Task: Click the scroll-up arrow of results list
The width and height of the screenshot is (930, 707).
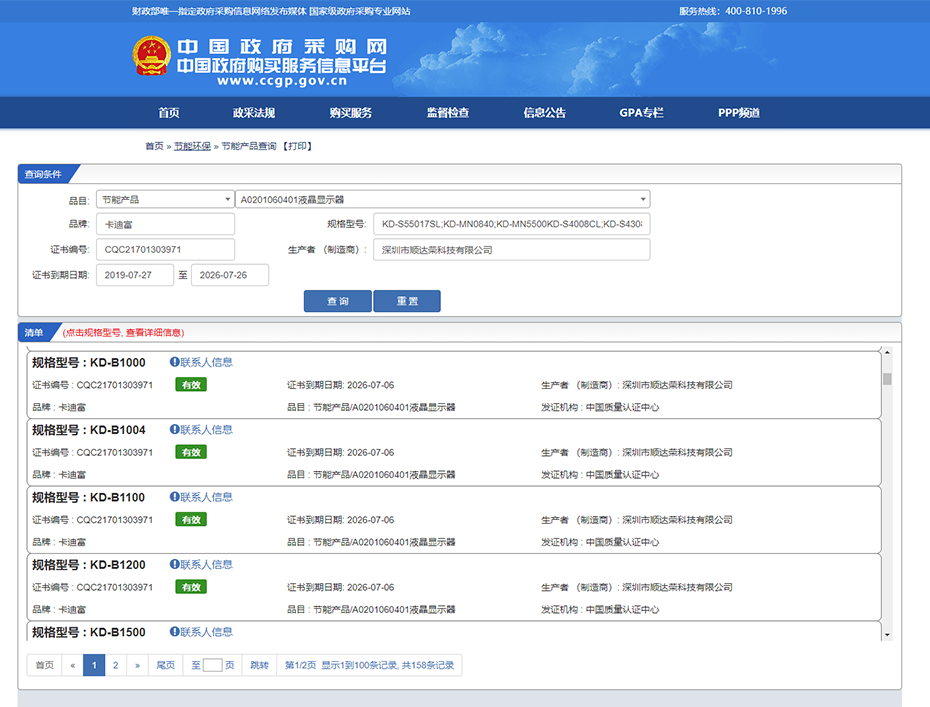Action: click(x=887, y=353)
